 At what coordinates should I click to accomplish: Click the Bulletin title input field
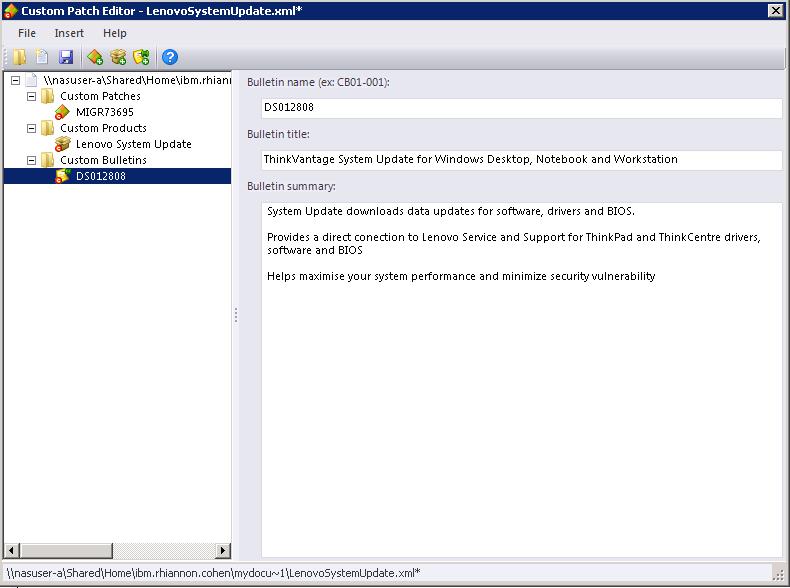tap(521, 160)
